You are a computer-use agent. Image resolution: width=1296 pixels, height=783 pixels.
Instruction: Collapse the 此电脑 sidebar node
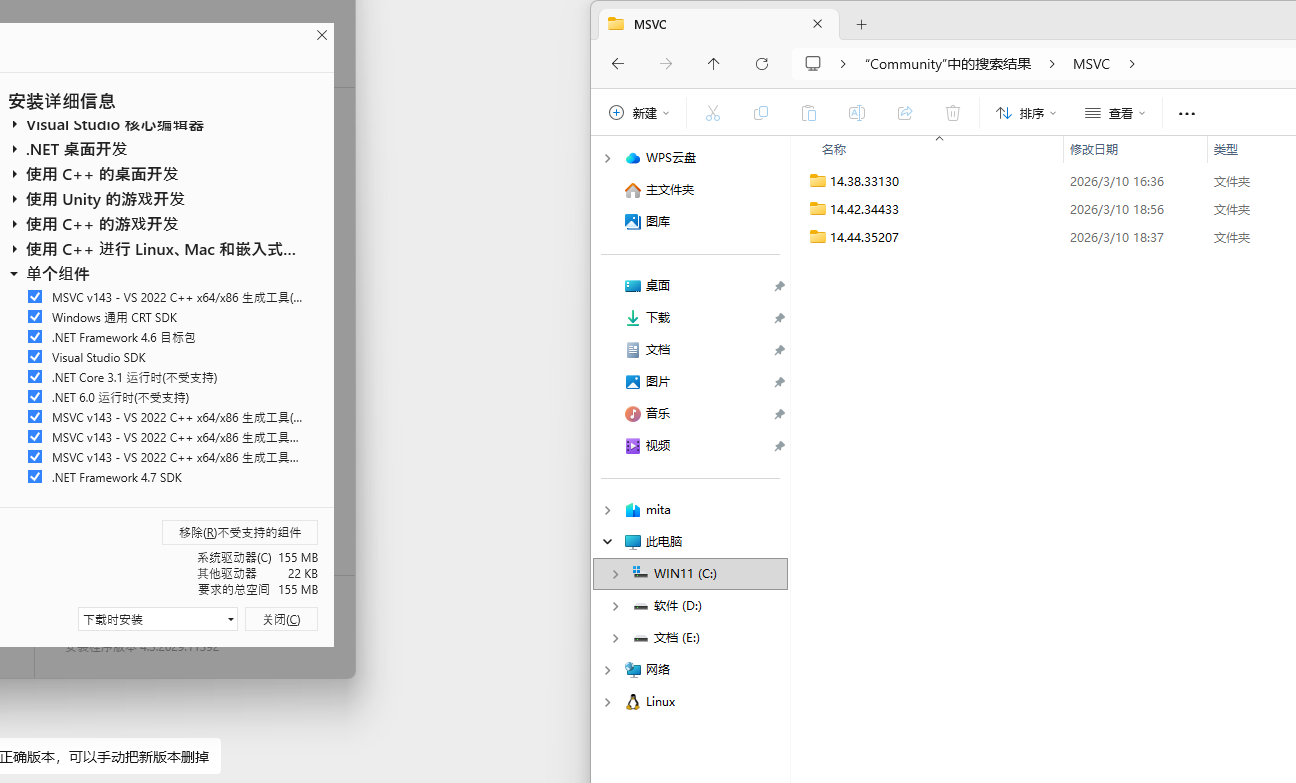point(608,542)
